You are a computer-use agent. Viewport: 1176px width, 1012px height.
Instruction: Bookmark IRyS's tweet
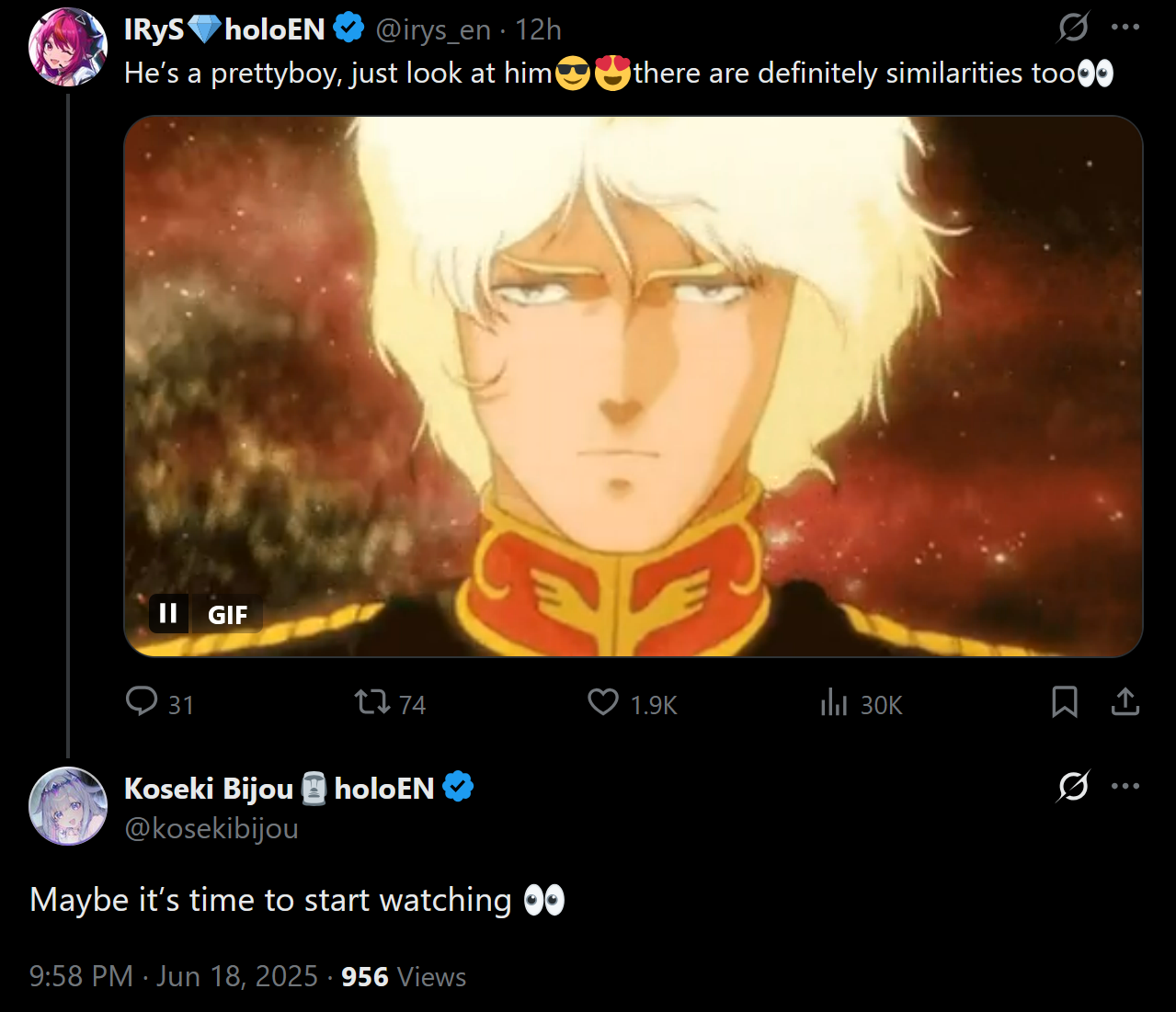tap(1064, 702)
